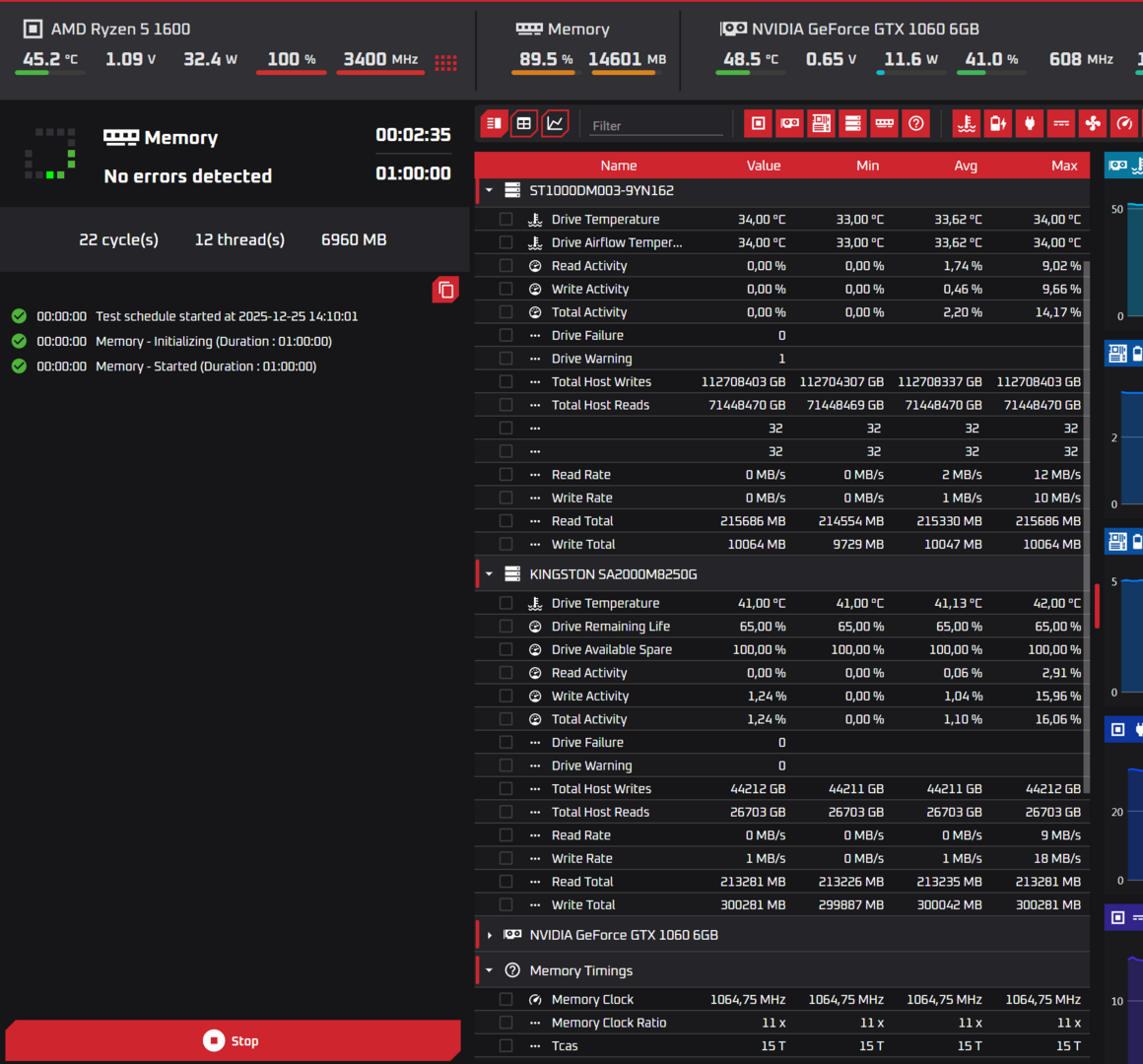
Task: Select the 'Test schedule started at 2025-12-25 14:10:01' log entry
Action: click(227, 316)
